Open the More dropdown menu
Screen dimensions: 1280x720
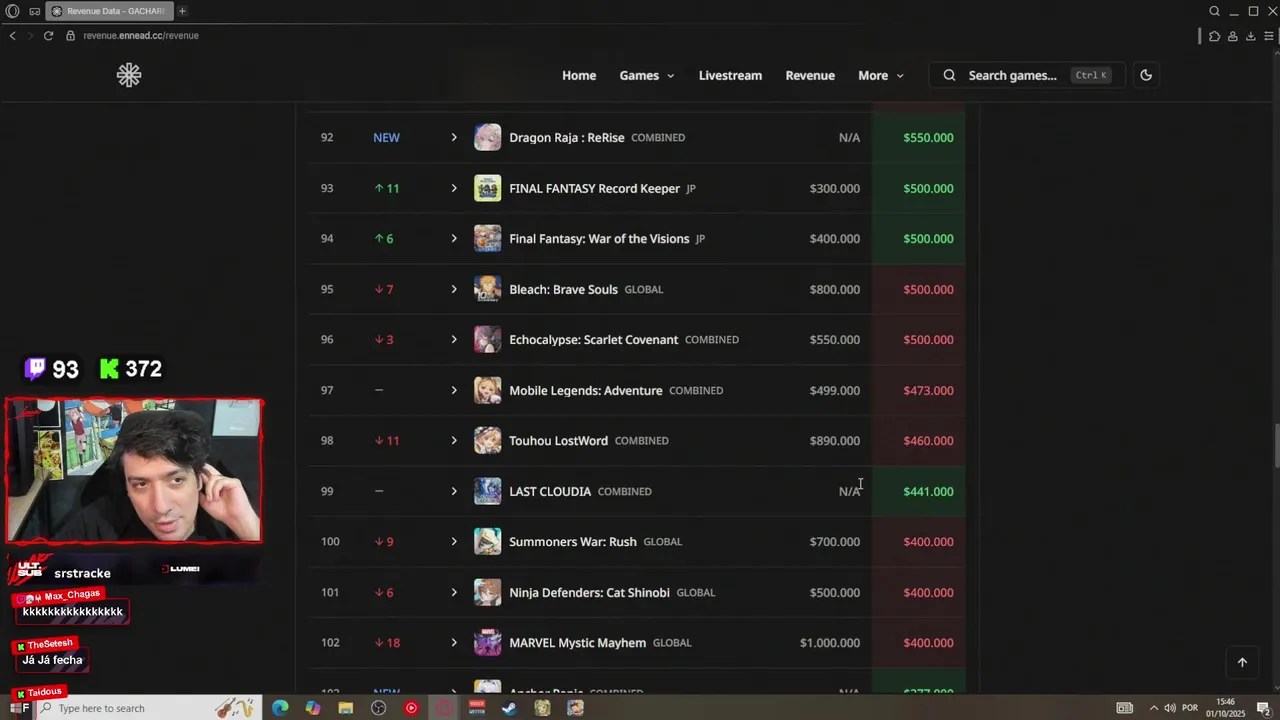[881, 75]
